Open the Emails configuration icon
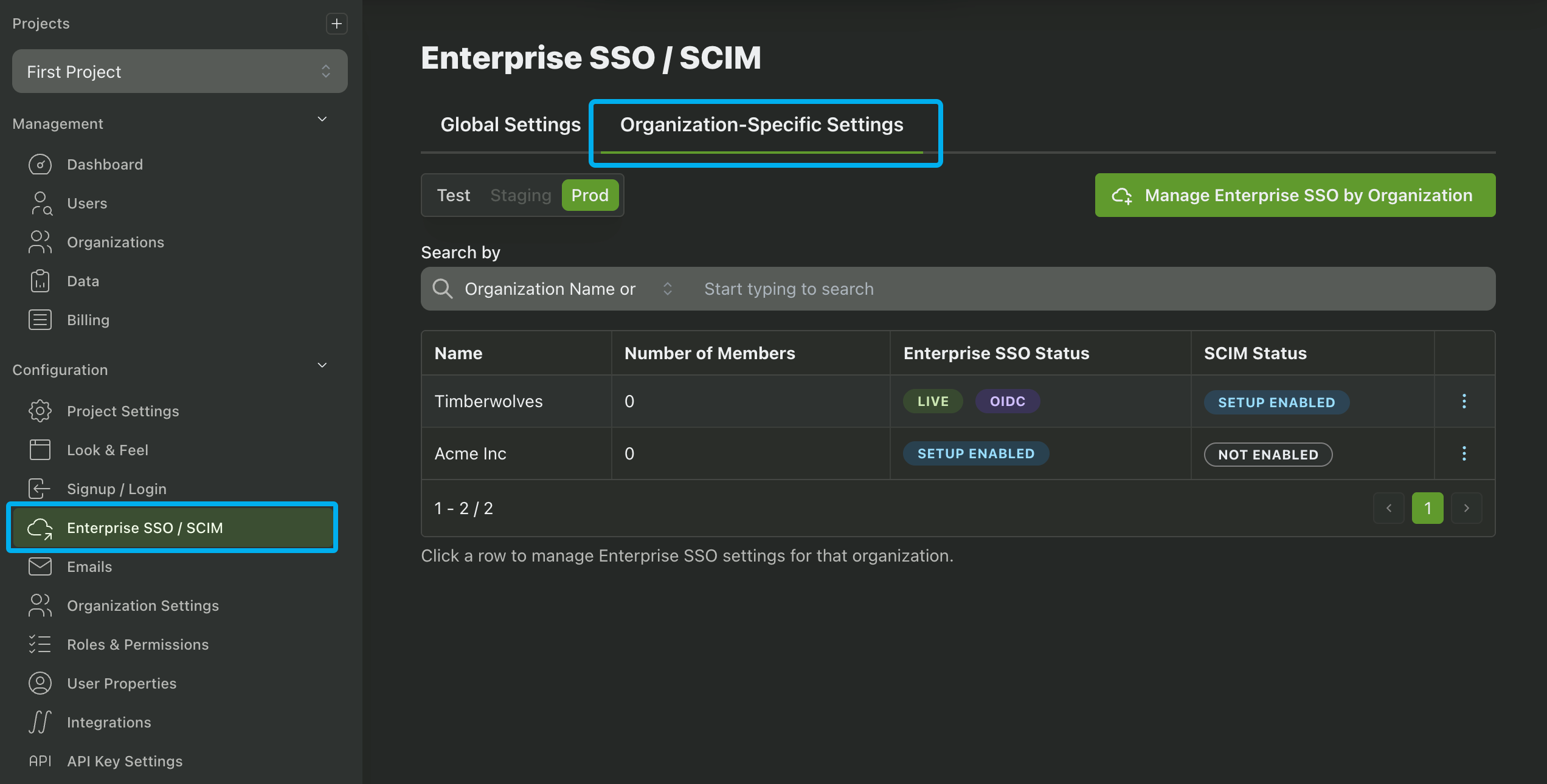Image resolution: width=1547 pixels, height=784 pixels. pyautogui.click(x=40, y=566)
